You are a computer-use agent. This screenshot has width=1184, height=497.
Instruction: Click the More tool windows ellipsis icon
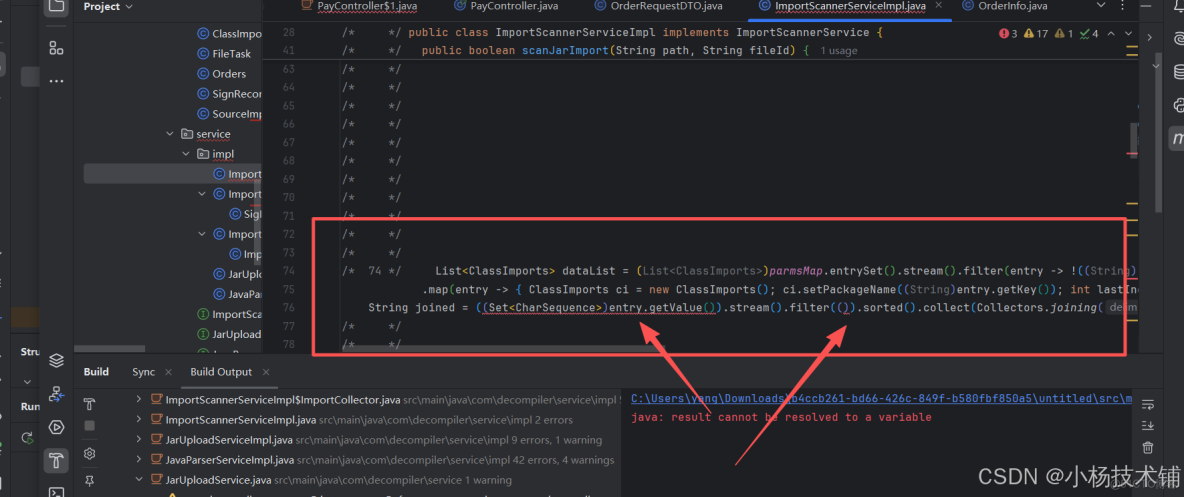tap(56, 81)
